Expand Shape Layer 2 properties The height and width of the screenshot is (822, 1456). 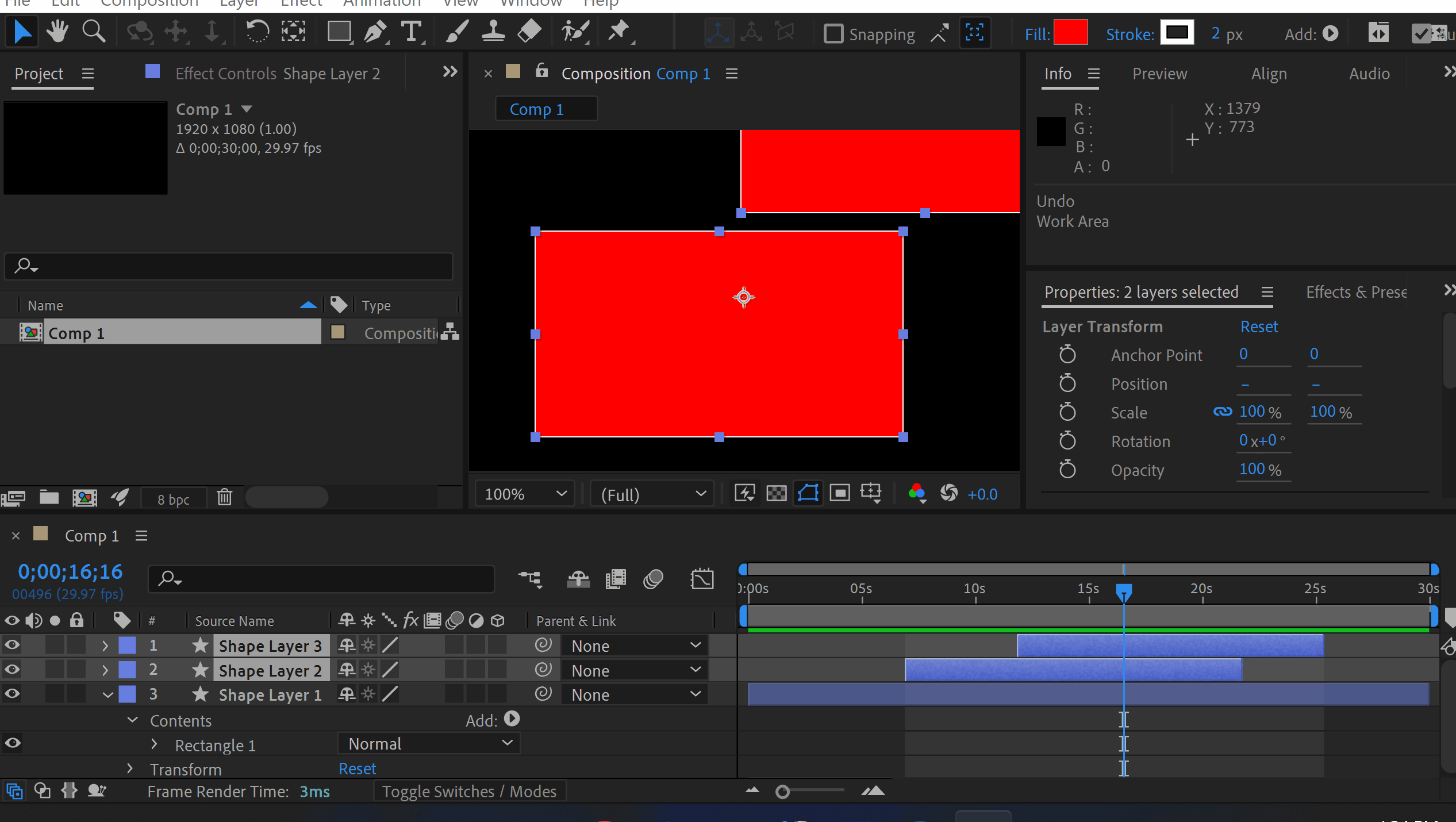pos(105,670)
